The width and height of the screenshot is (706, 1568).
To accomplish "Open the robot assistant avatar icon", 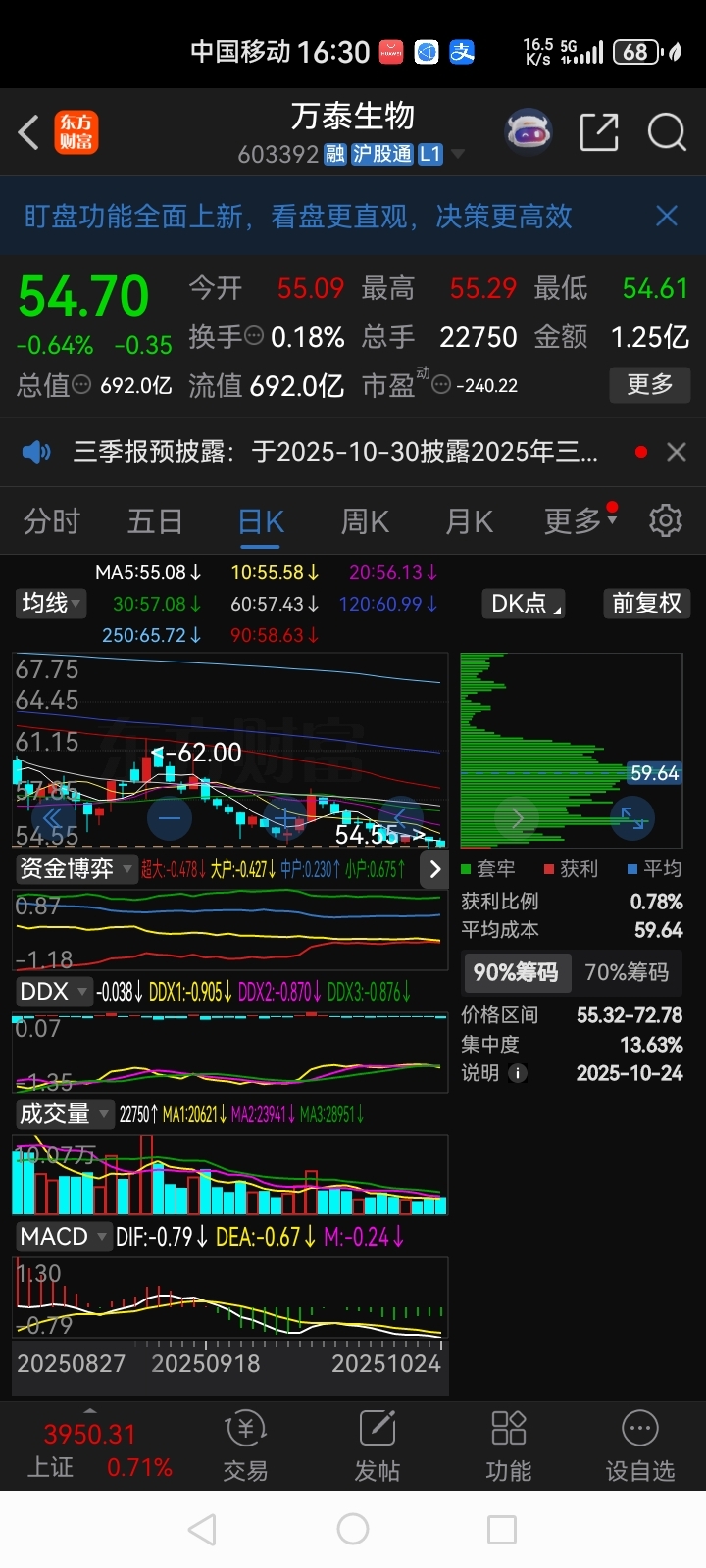I will (x=529, y=131).
